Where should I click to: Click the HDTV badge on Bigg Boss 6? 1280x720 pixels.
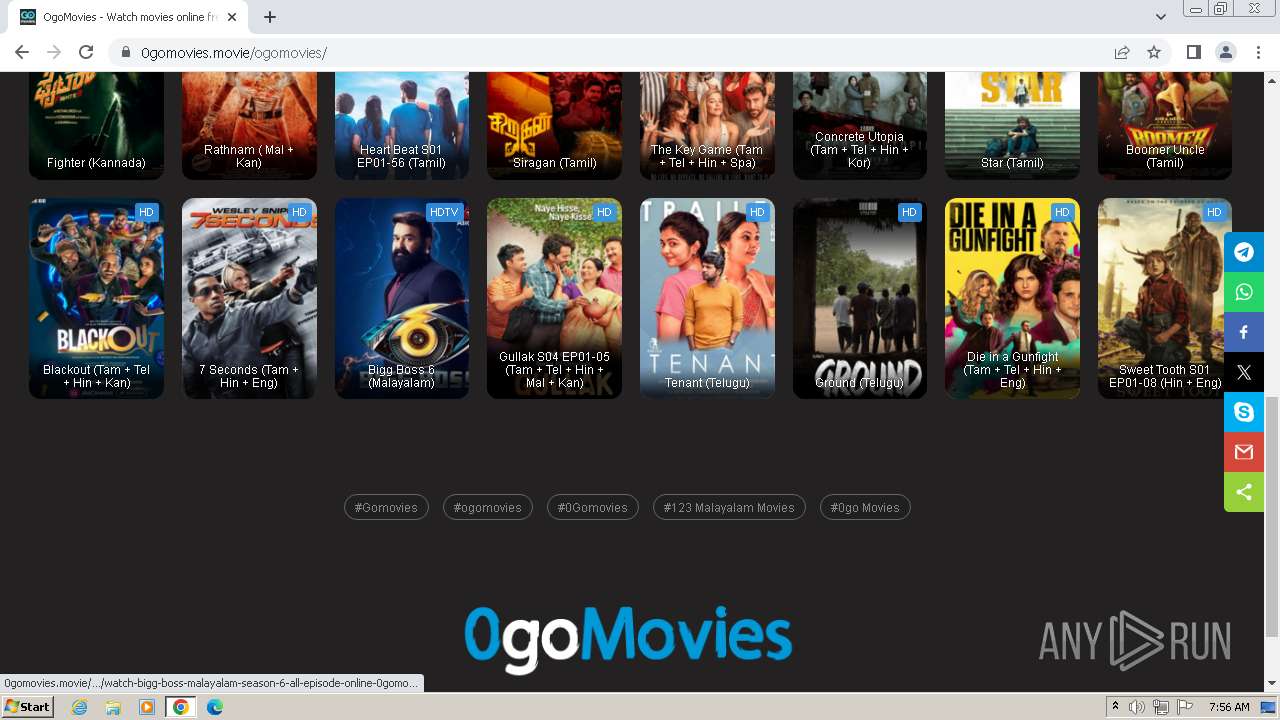click(444, 212)
